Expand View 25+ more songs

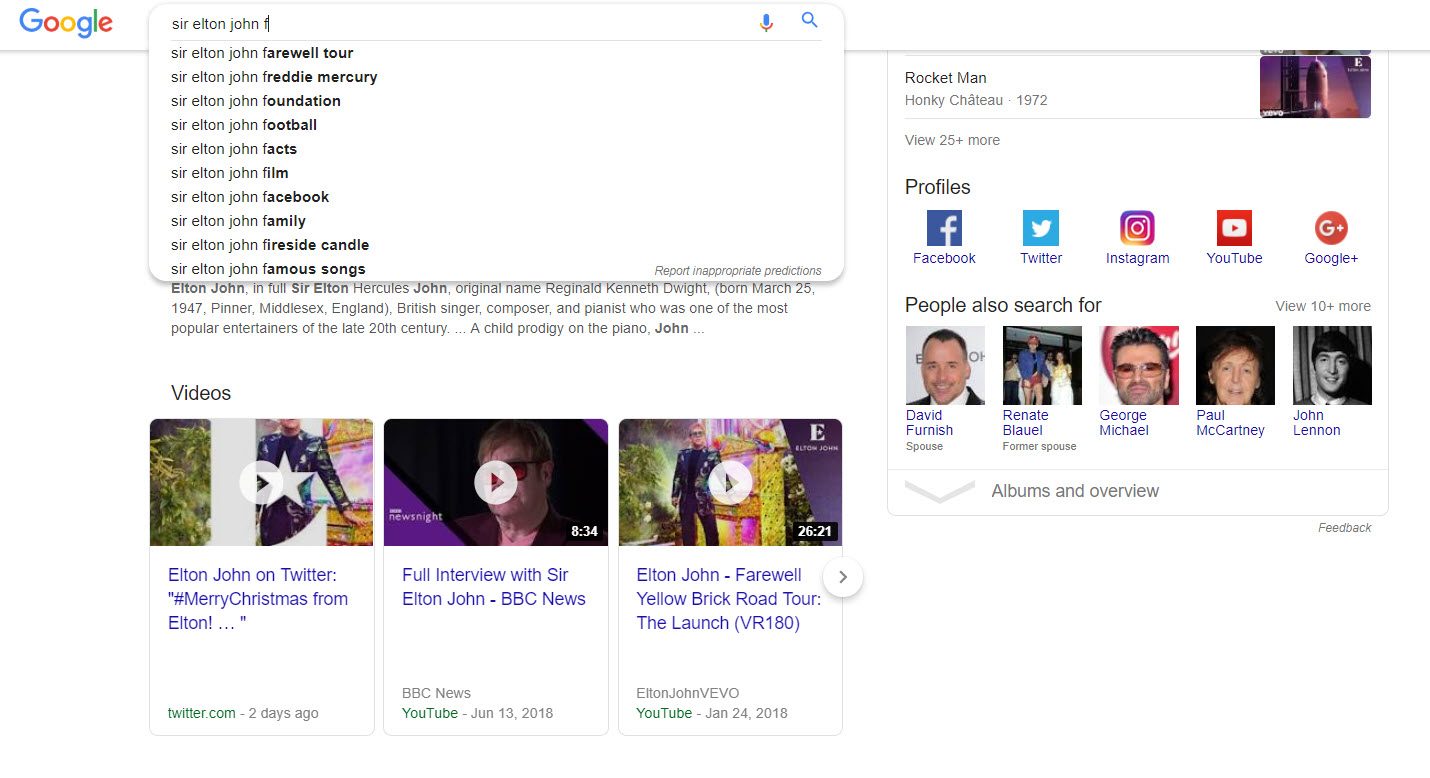952,140
